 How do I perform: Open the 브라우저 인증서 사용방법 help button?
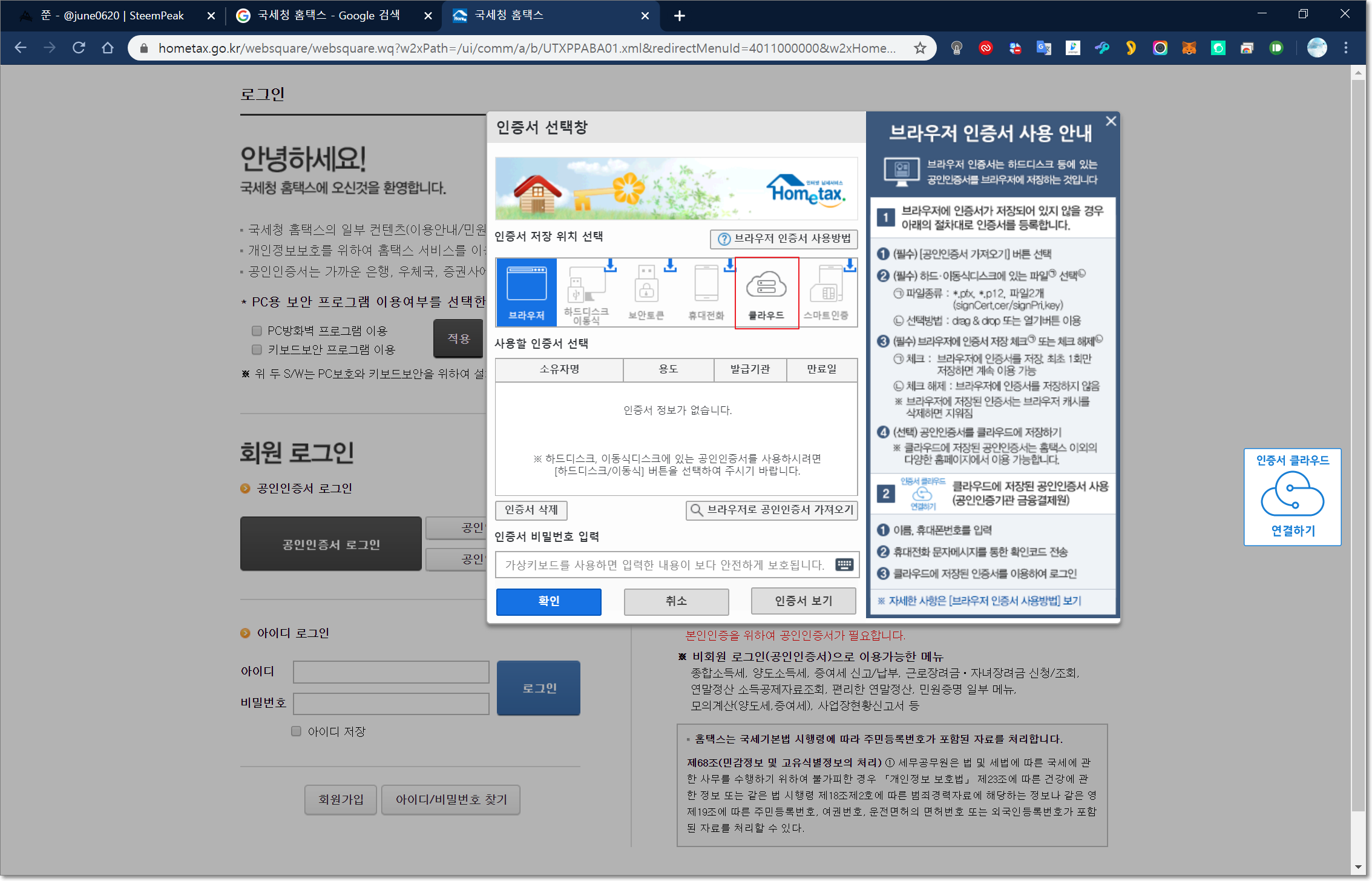(x=784, y=239)
